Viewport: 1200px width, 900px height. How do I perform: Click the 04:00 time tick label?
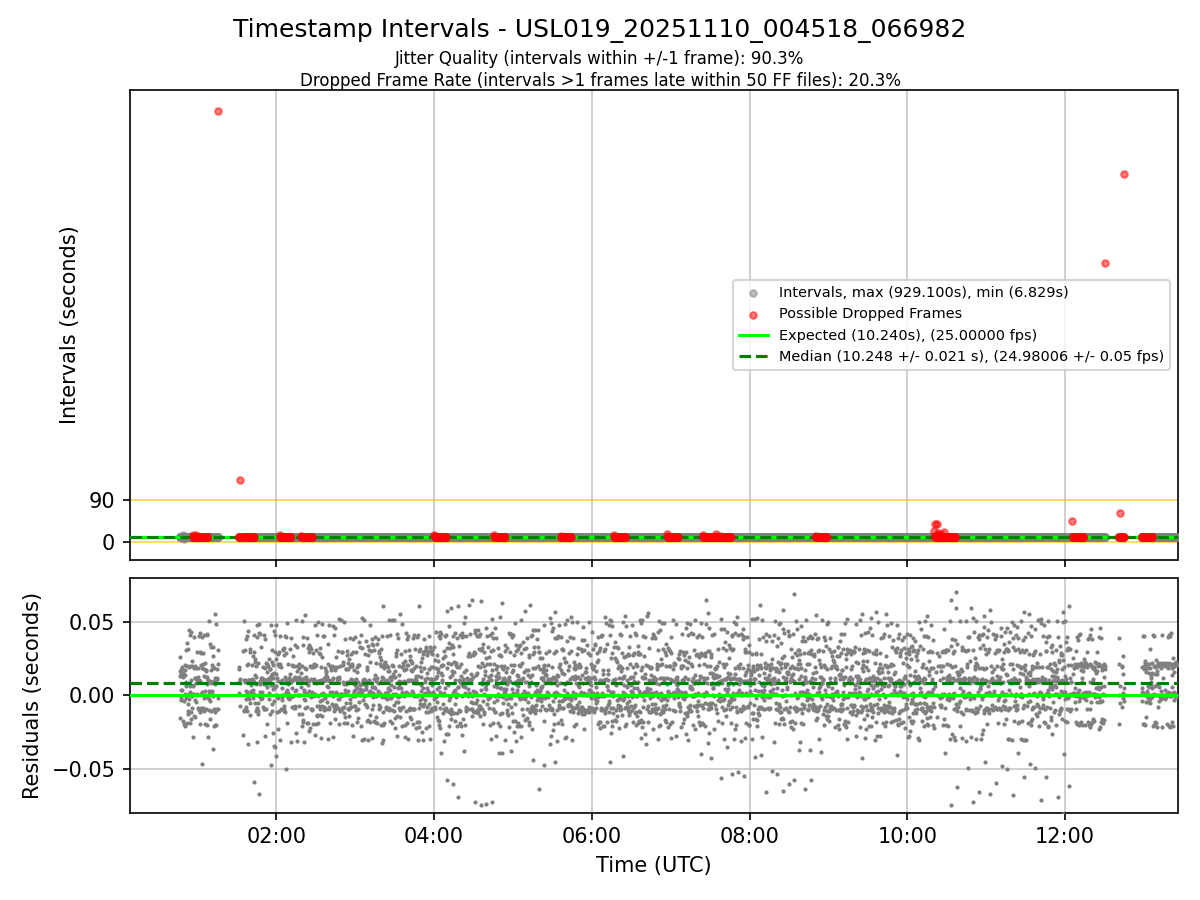click(x=434, y=835)
